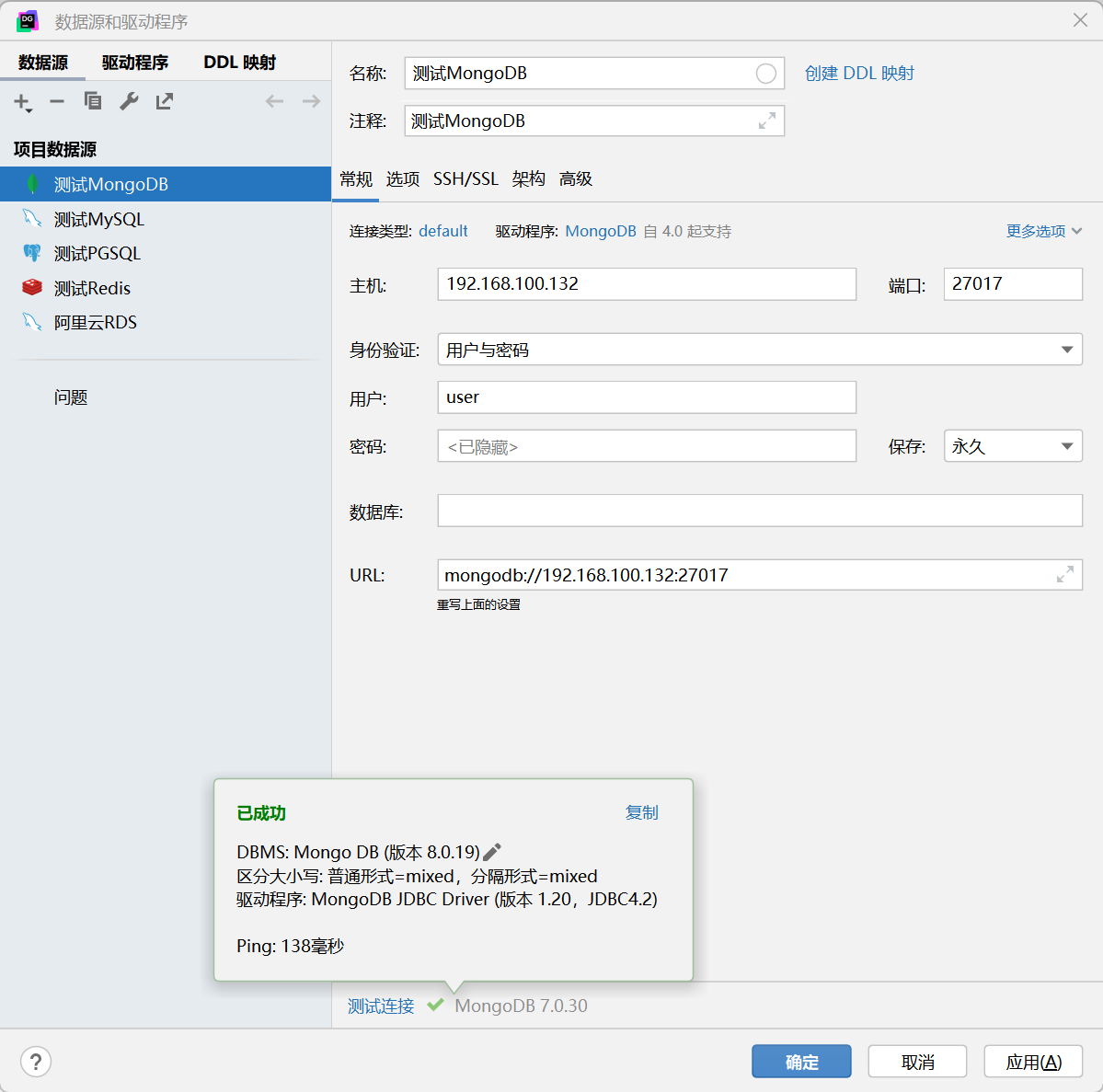Click the 应用 button
Image resolution: width=1103 pixels, height=1092 pixels.
(x=1033, y=1062)
